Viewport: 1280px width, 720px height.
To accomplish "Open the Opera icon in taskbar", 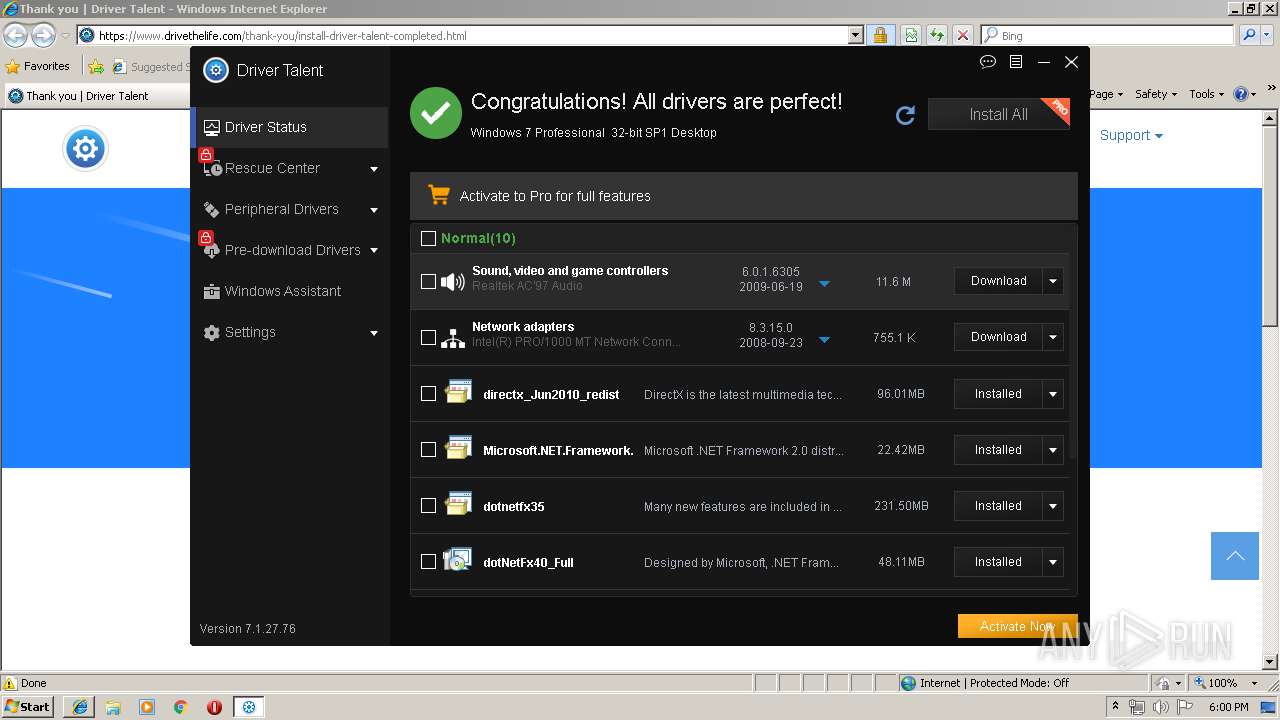I will [x=214, y=707].
